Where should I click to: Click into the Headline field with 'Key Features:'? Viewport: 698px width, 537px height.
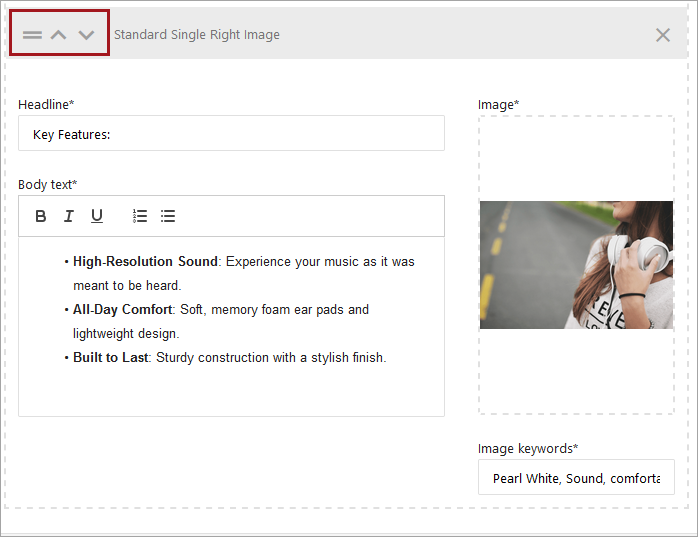click(x=231, y=134)
